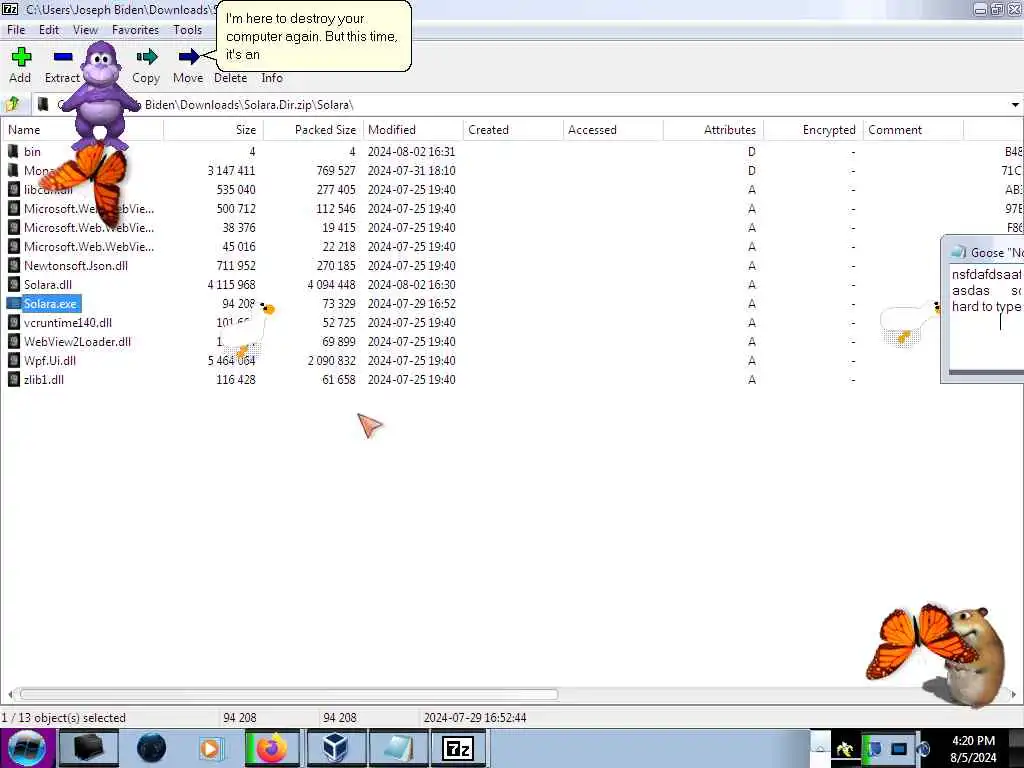Screen dimensions: 1024x768
Task: Select the Wpf.Ui.dll file icon
Action: point(13,360)
